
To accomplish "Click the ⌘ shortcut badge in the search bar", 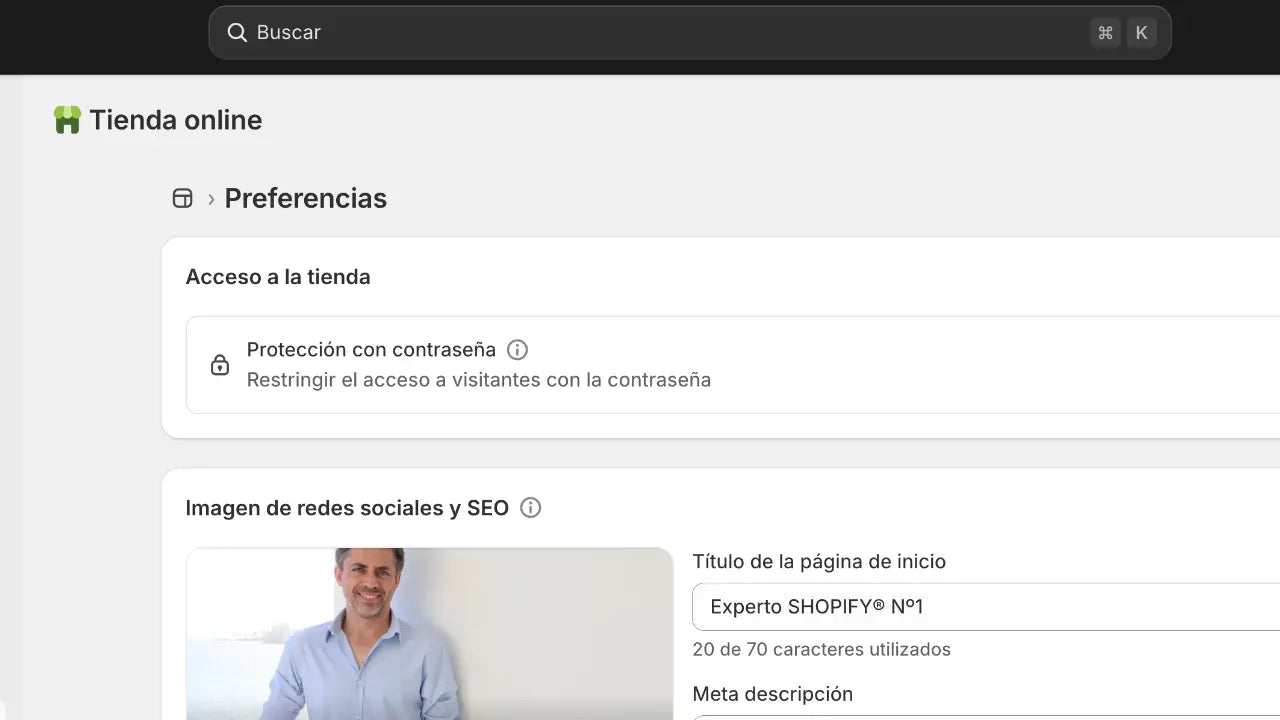I will (1105, 32).
